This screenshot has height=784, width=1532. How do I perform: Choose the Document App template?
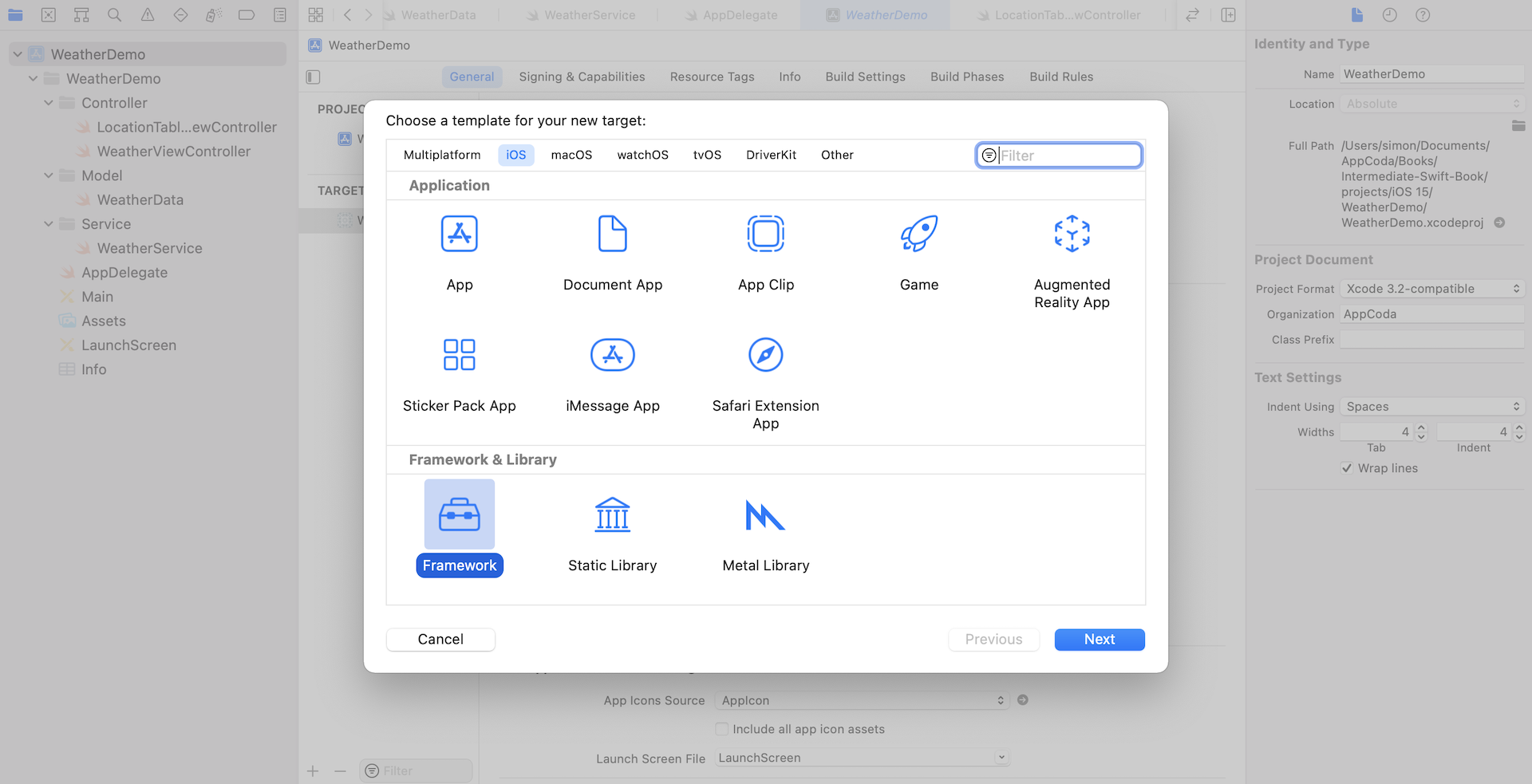pyautogui.click(x=612, y=234)
